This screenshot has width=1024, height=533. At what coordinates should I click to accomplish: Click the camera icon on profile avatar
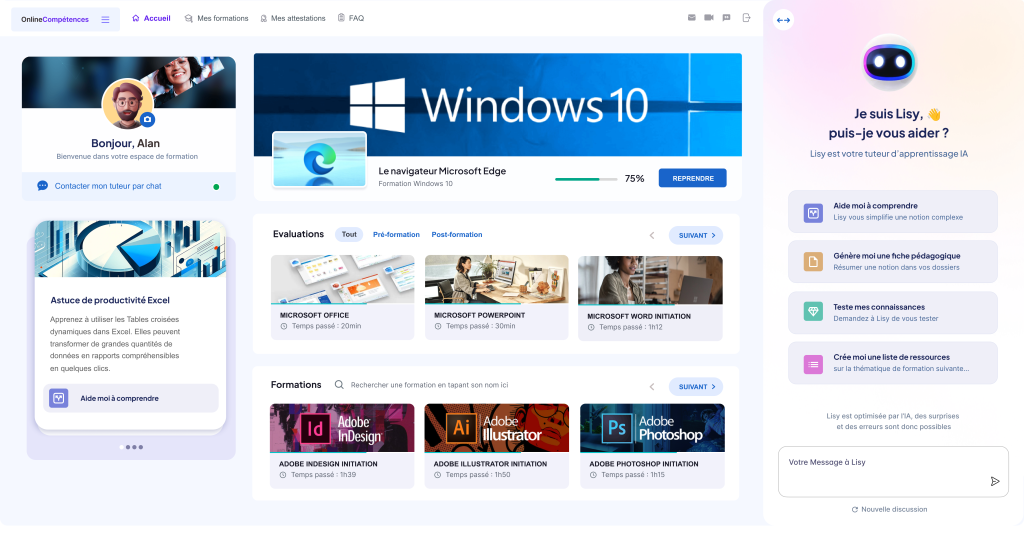tap(148, 120)
